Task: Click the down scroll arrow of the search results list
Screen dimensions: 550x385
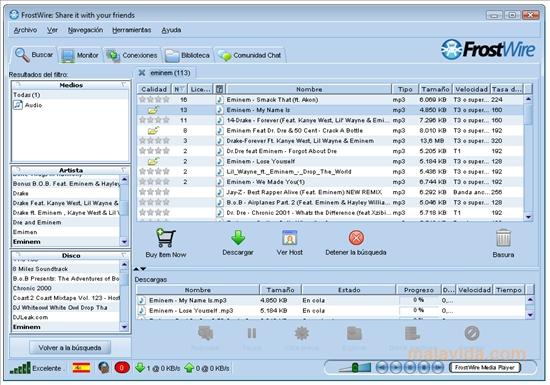Action: pos(529,217)
